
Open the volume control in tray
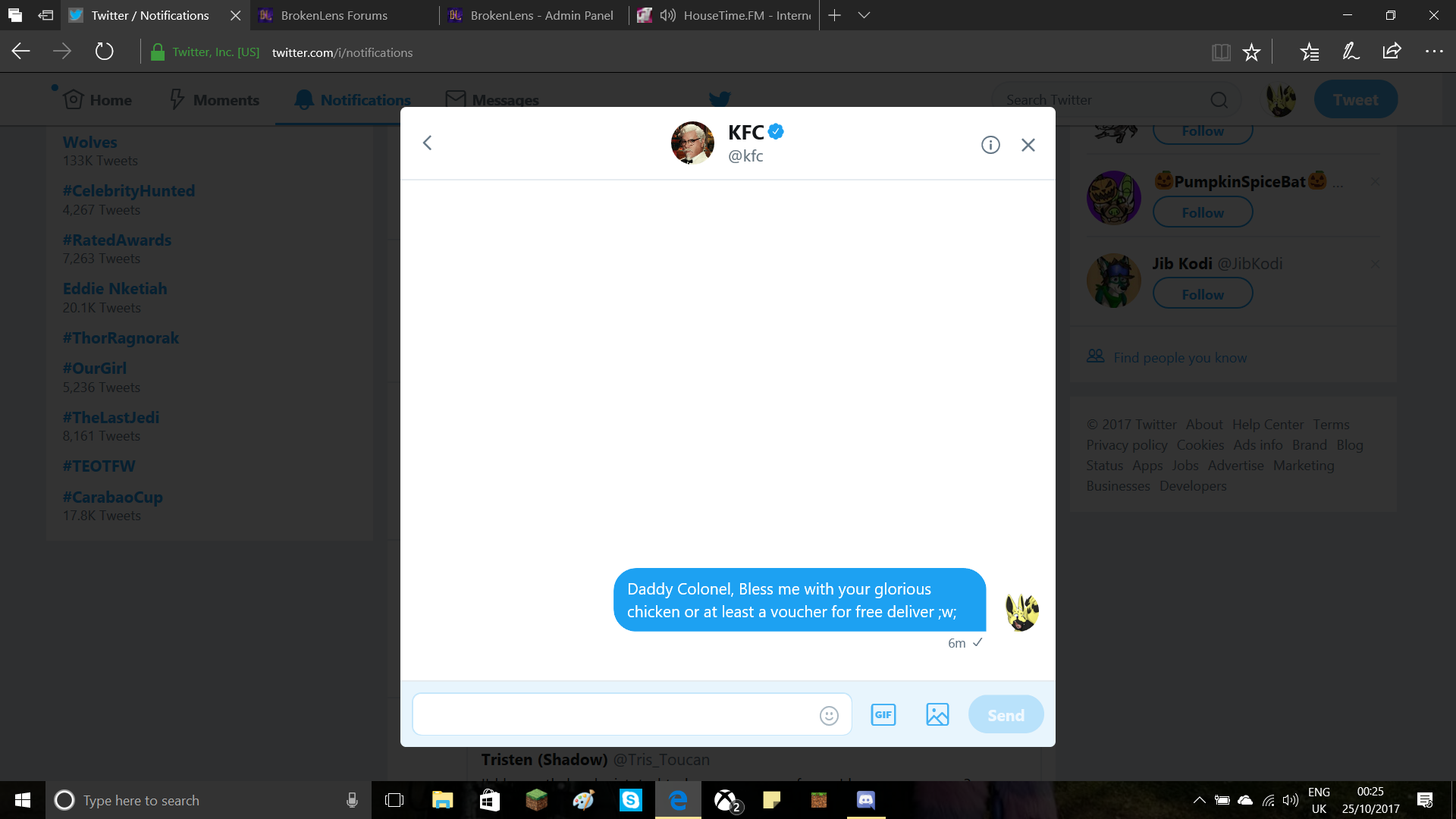coord(1290,800)
